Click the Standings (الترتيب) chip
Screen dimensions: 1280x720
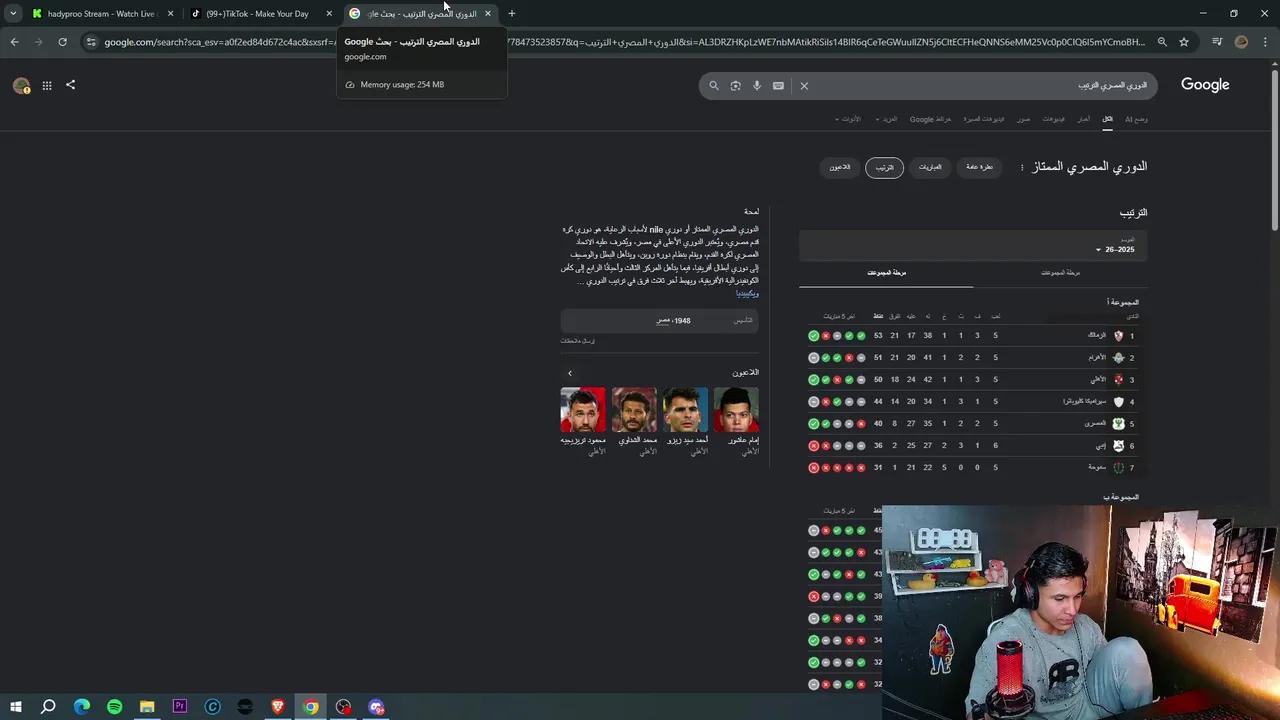tap(884, 167)
